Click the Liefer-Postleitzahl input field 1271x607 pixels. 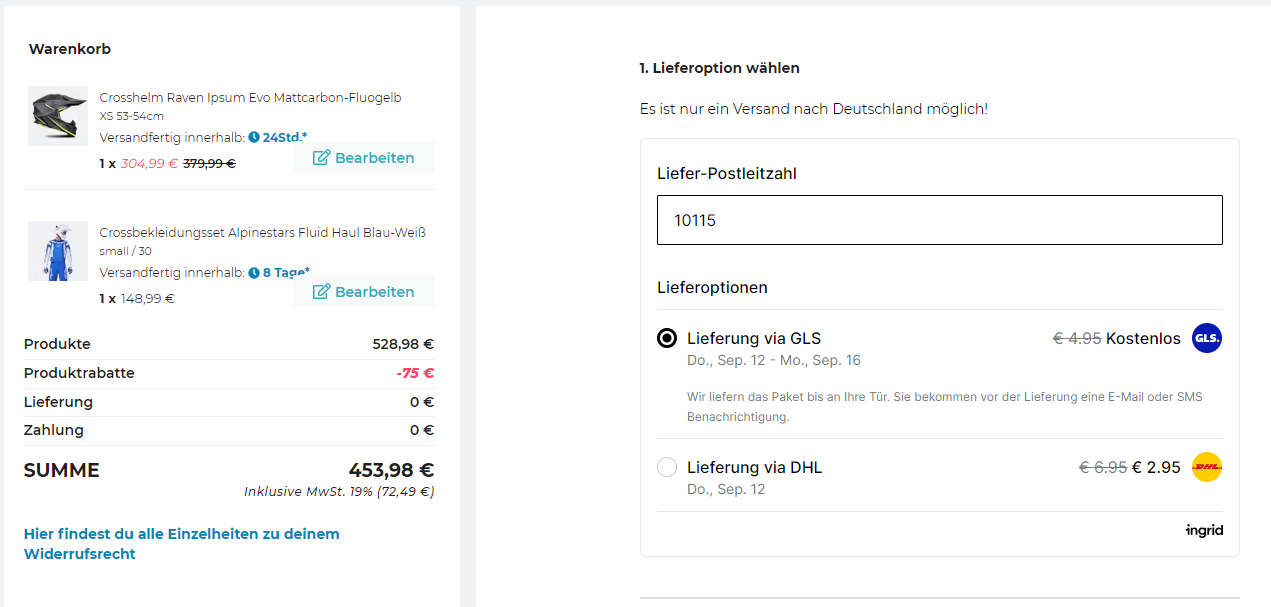(x=939, y=220)
